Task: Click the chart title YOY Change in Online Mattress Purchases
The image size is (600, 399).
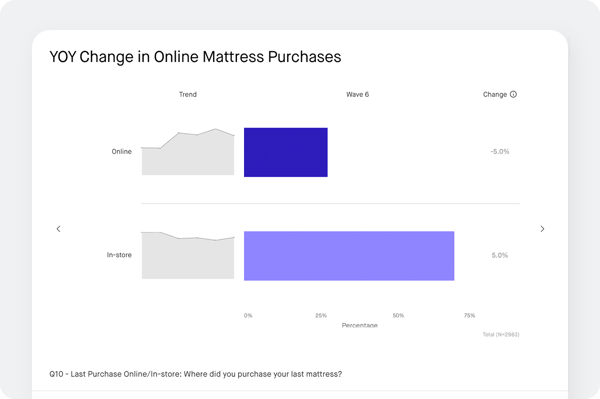Action: (x=195, y=57)
